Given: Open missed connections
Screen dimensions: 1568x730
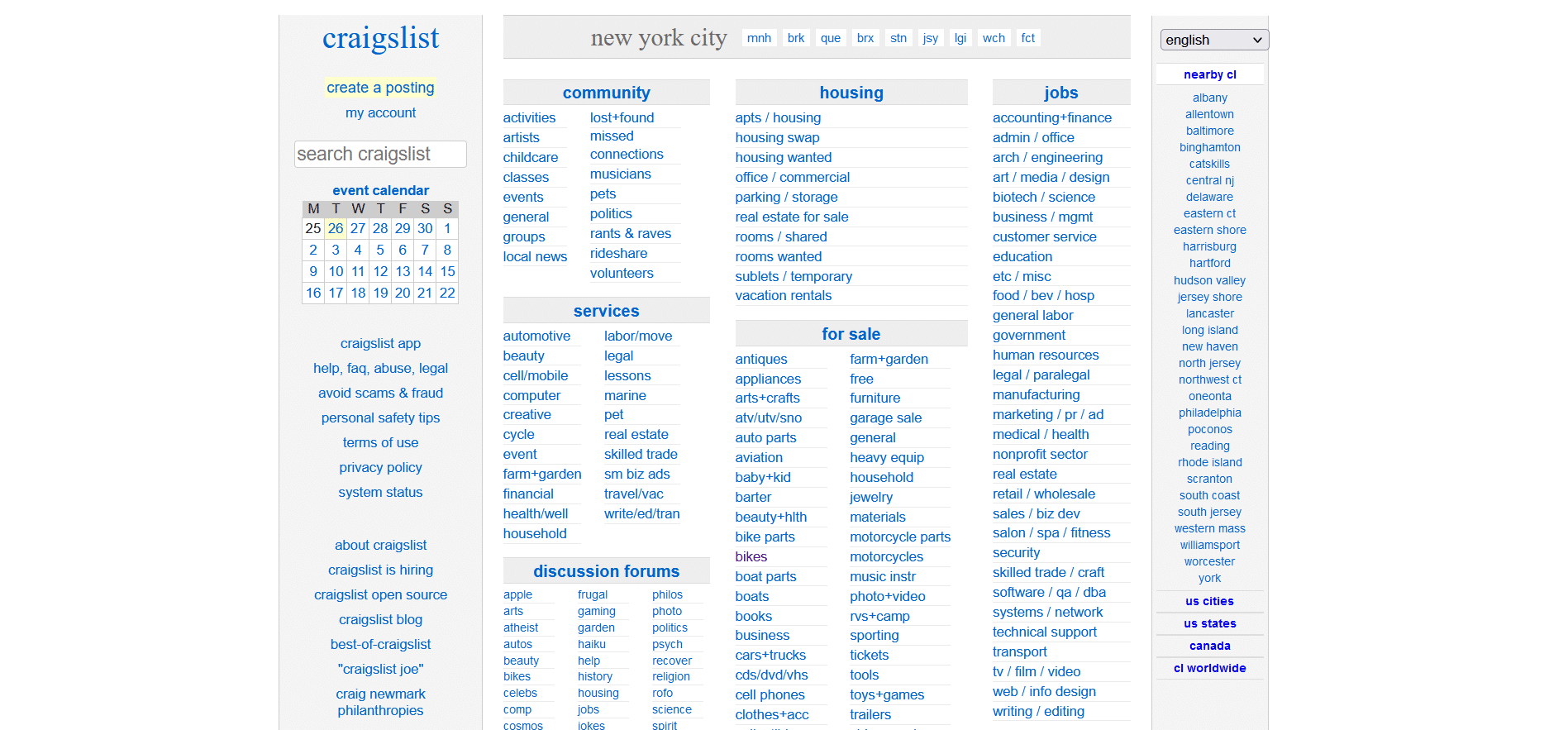Looking at the screenshot, I should (x=627, y=145).
